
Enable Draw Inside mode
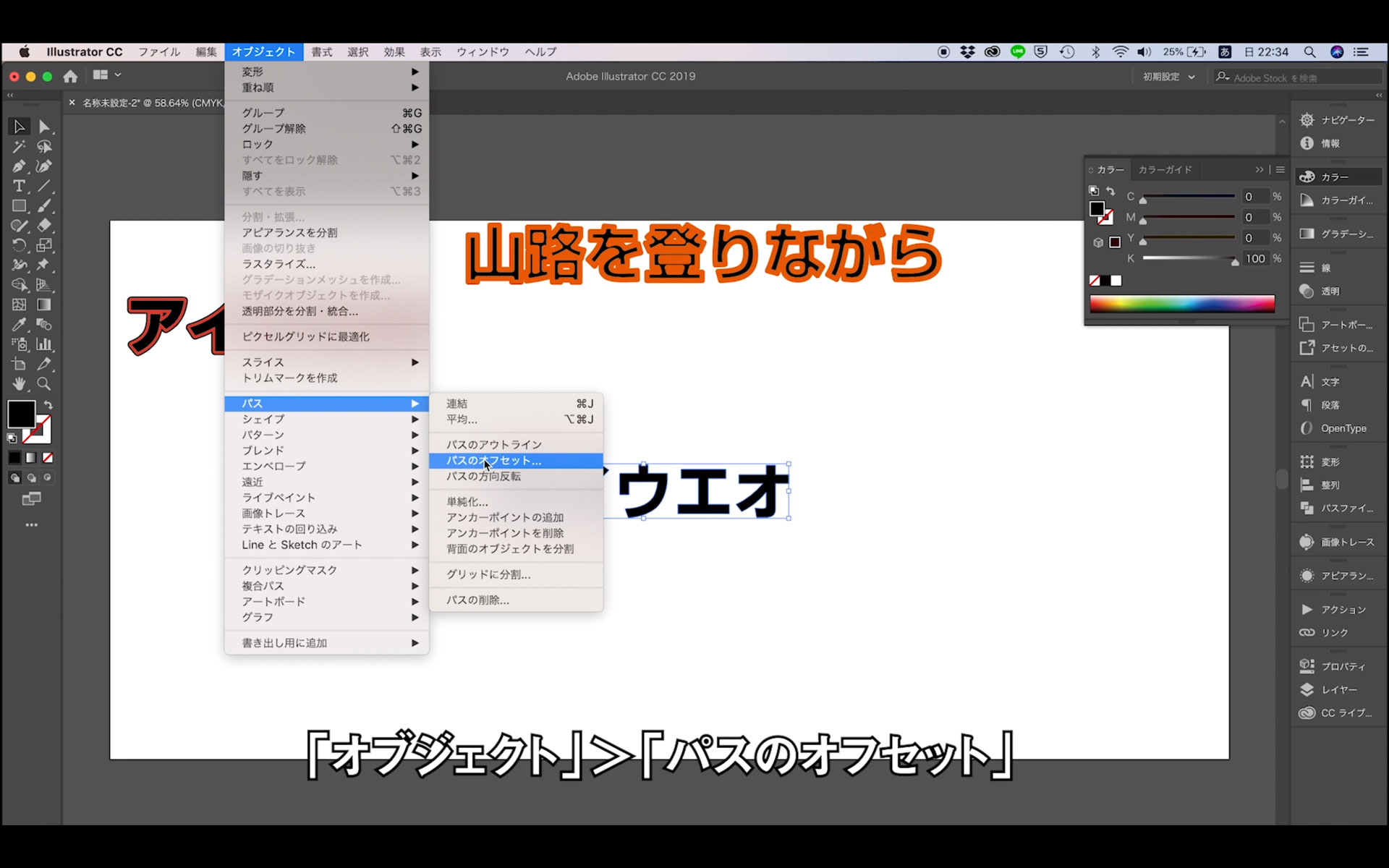(x=48, y=477)
